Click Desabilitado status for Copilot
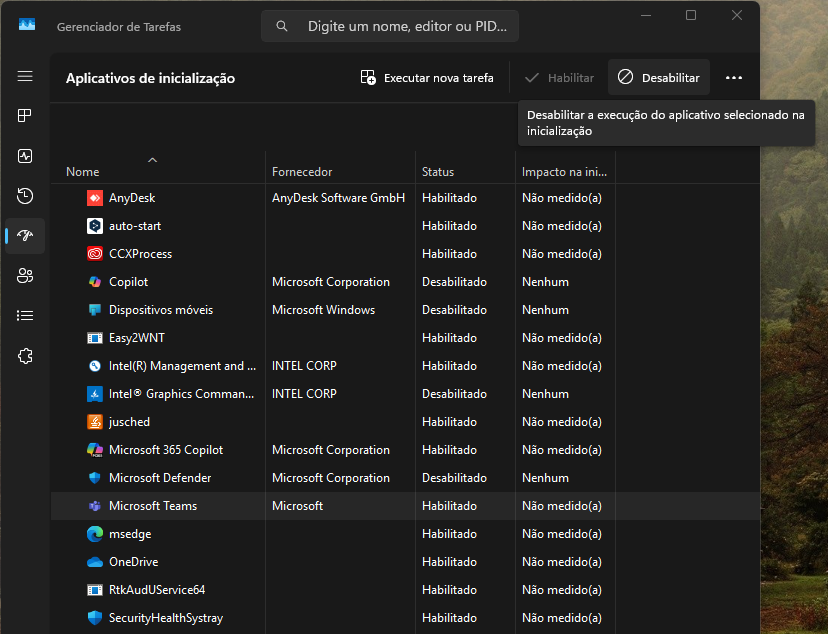 (x=454, y=282)
